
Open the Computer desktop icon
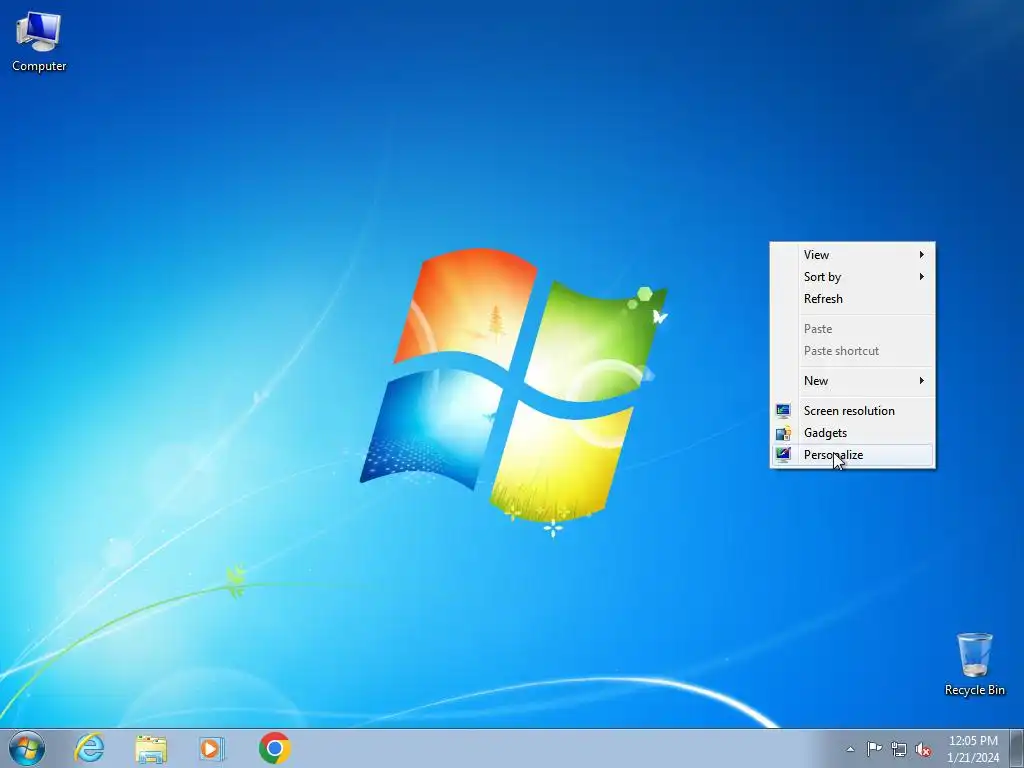pyautogui.click(x=39, y=42)
